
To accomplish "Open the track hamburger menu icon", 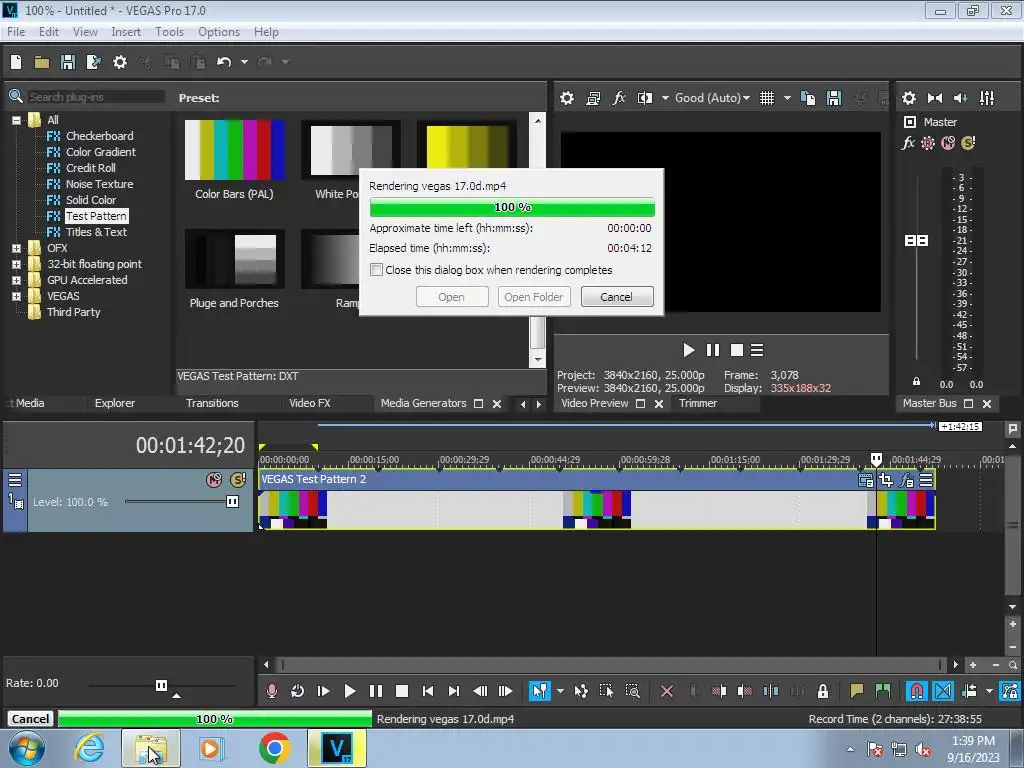I will [14, 481].
